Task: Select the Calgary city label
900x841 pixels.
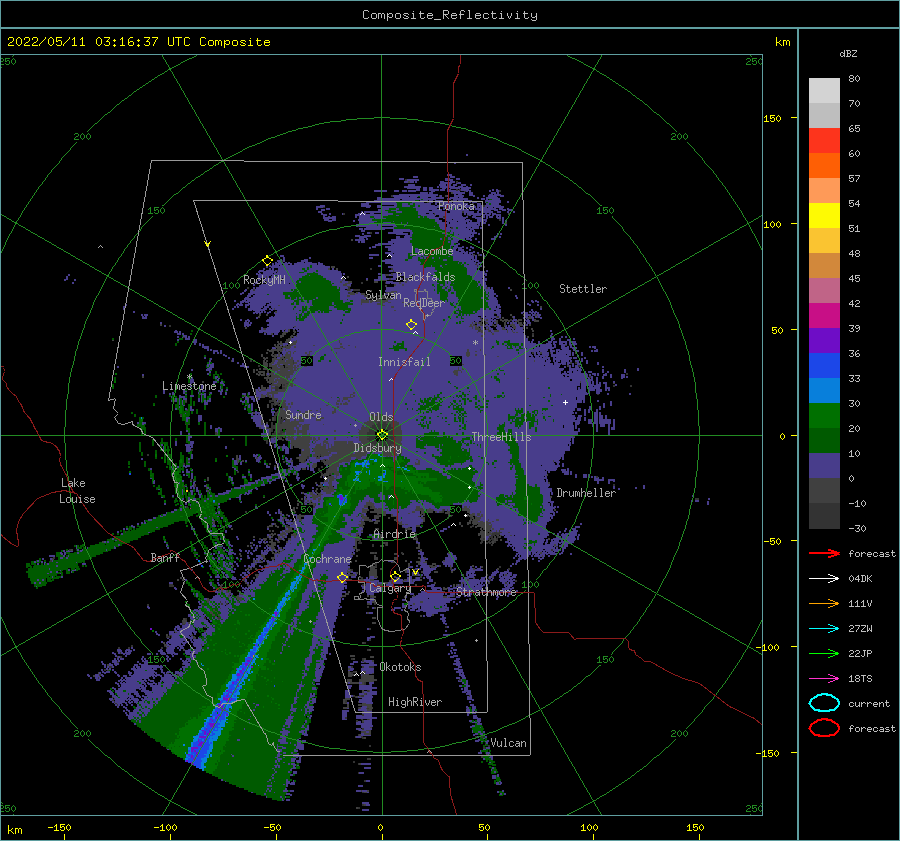Action: pyautogui.click(x=390, y=588)
